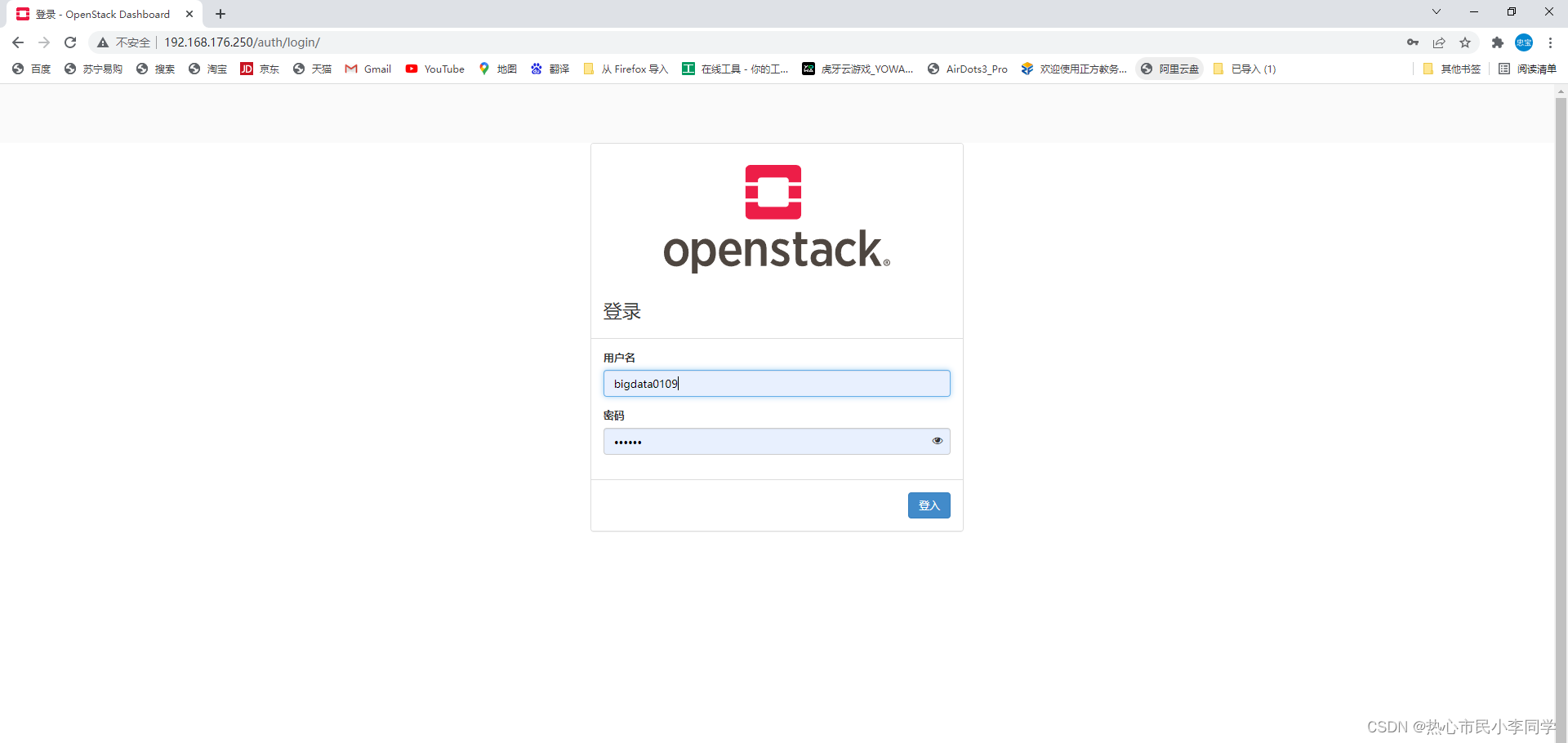Open the 苏宁易购 bookmark
The image size is (1568, 743).
click(93, 69)
